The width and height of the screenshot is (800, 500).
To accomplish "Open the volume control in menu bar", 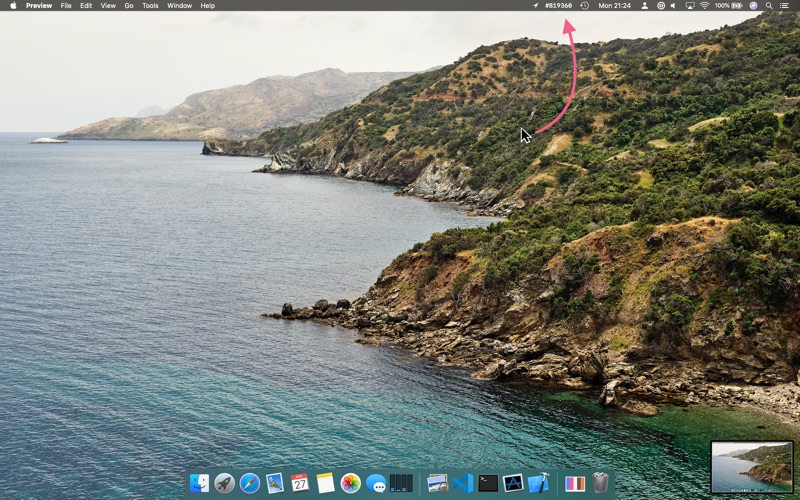I will 673,6.
